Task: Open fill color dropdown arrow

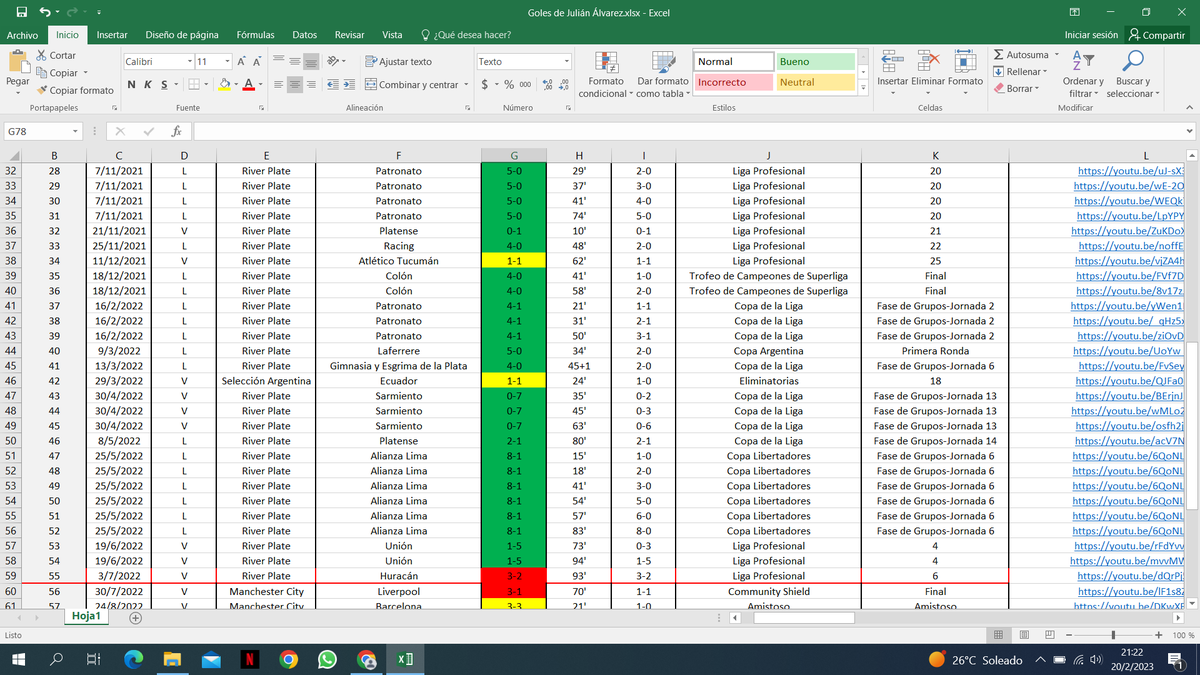Action: point(236,85)
